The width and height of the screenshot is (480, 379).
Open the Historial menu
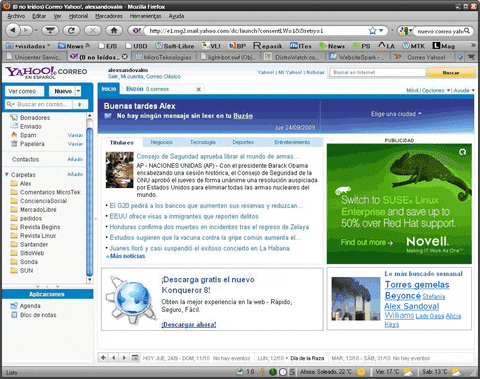78,16
